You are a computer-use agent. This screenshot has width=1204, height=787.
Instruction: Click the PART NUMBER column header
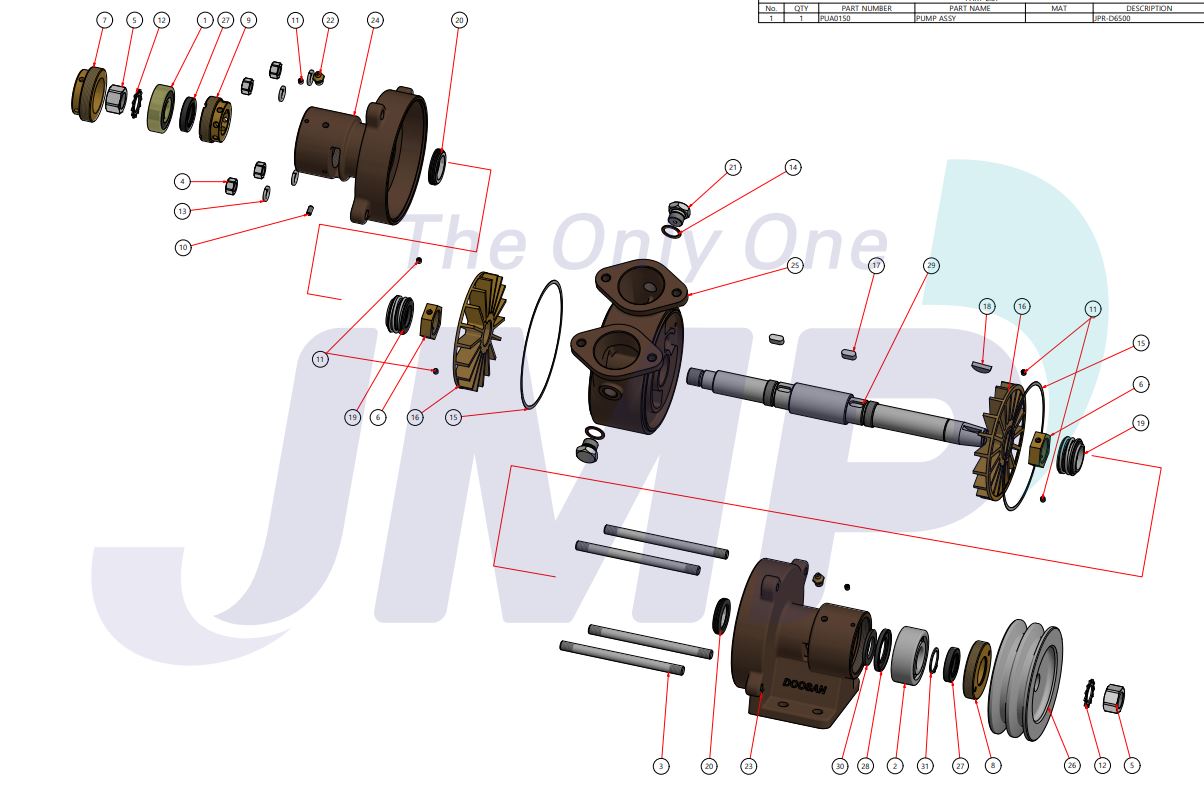click(865, 8)
